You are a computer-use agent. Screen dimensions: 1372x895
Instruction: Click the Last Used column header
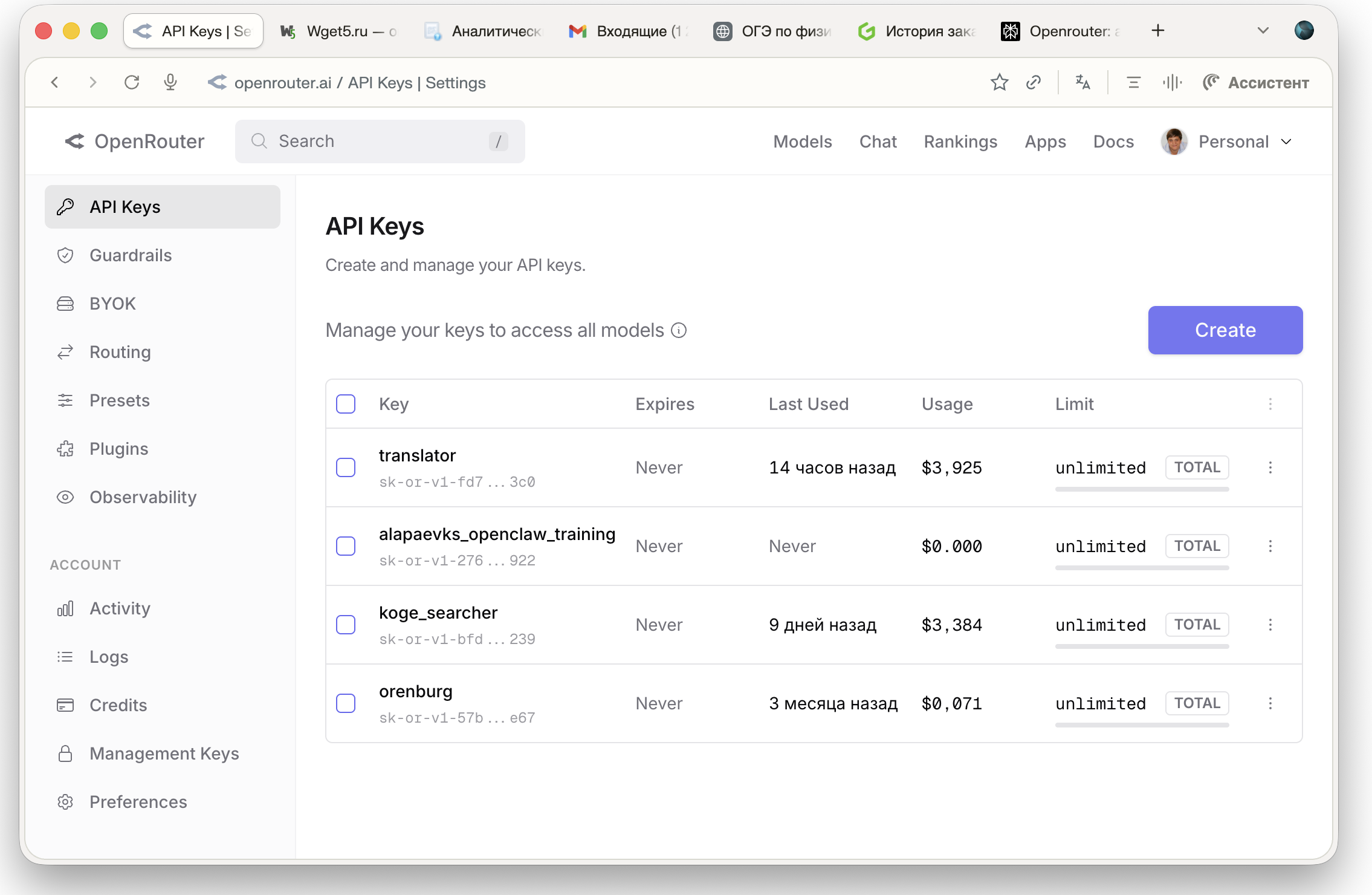coord(808,404)
